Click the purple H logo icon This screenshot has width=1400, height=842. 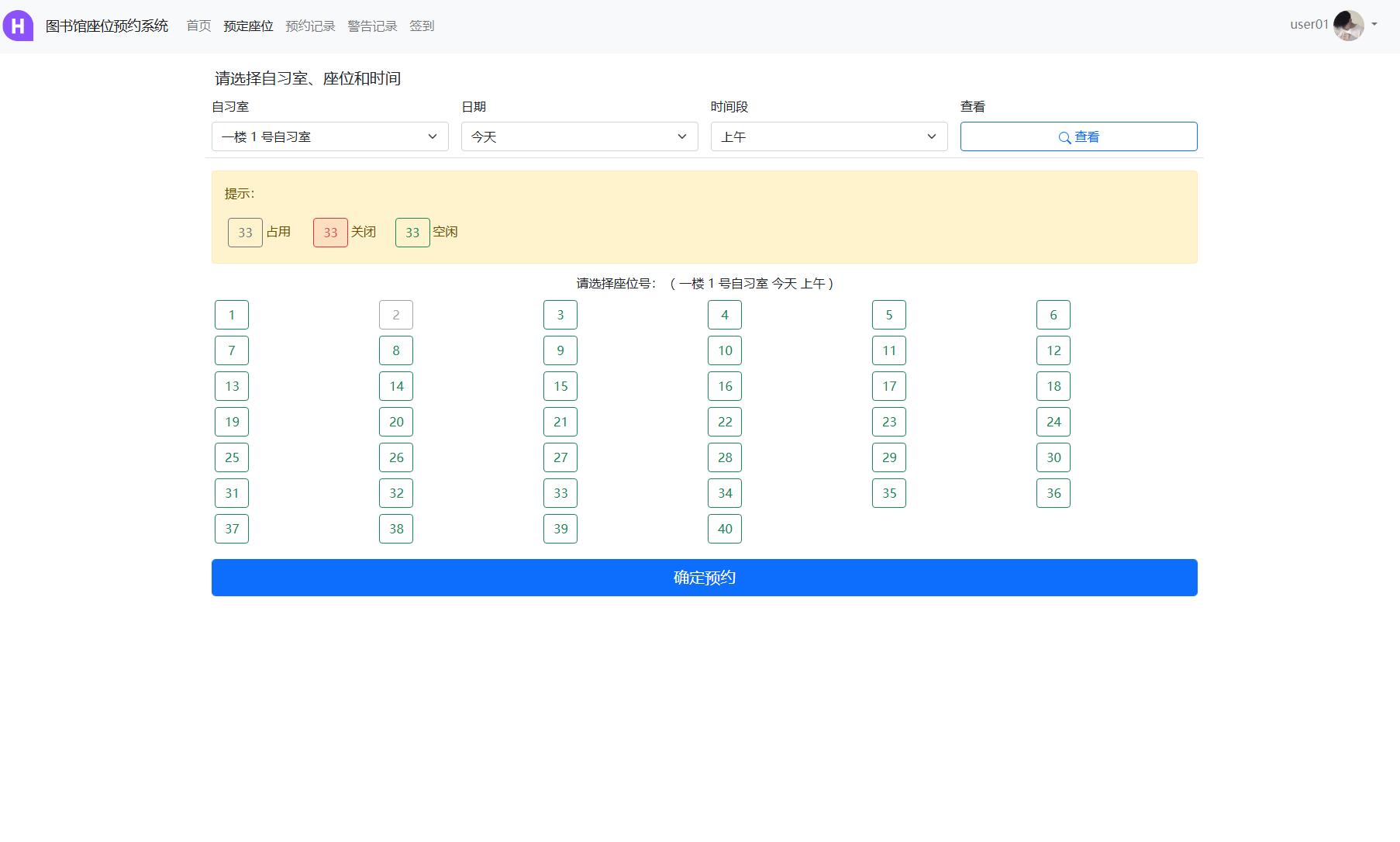(x=18, y=26)
